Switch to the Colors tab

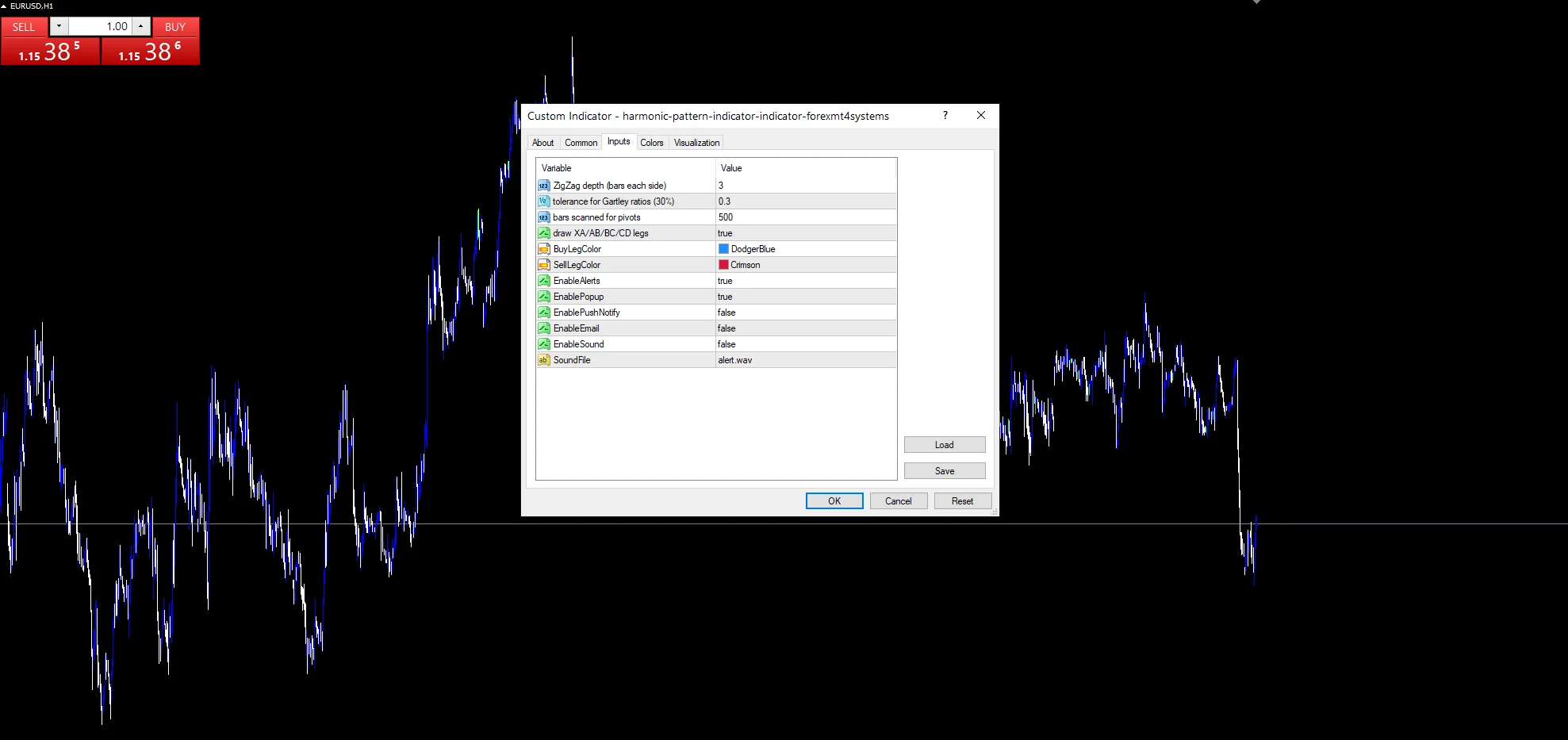[652, 143]
